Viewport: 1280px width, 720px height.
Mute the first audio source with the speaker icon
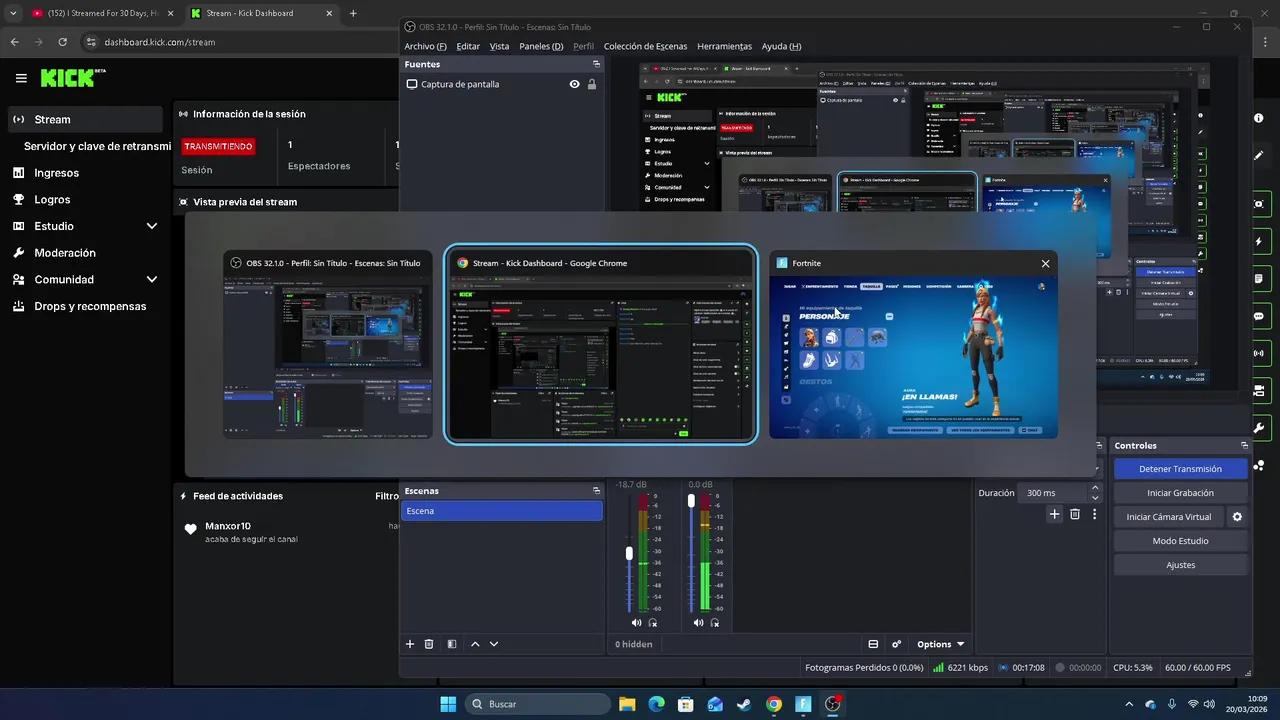(x=636, y=622)
